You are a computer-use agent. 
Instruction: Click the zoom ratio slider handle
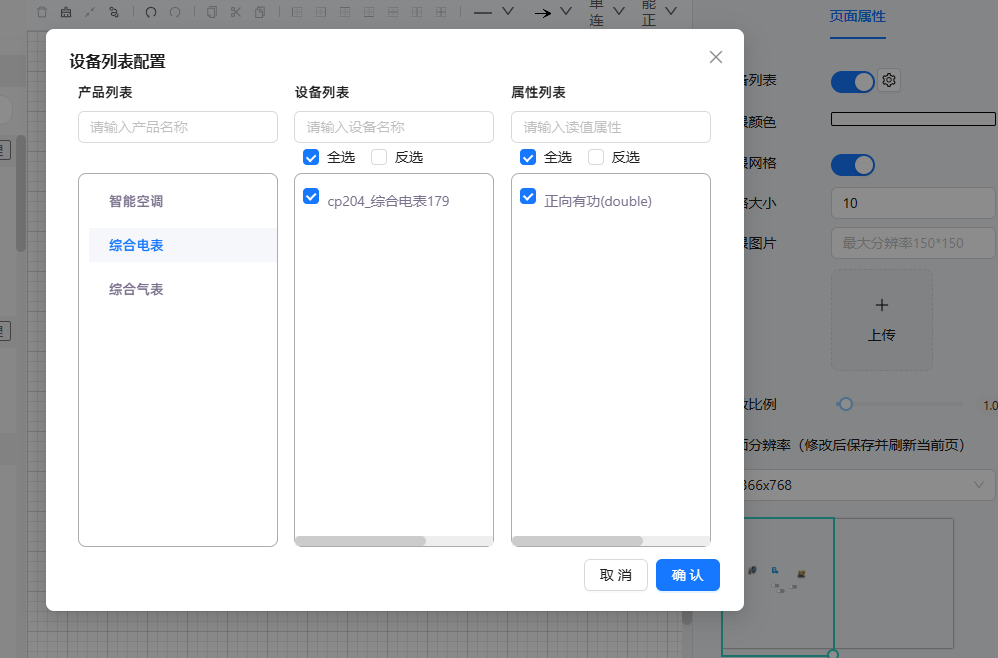coord(845,404)
